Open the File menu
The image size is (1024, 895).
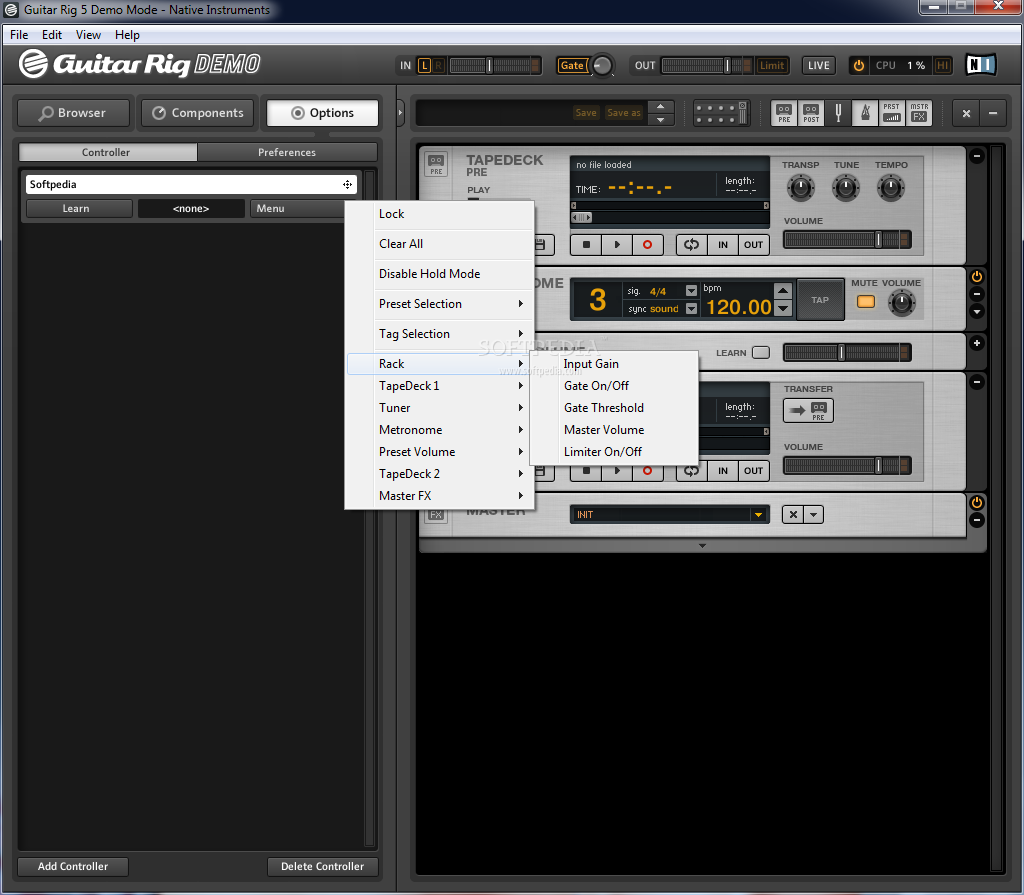19,35
